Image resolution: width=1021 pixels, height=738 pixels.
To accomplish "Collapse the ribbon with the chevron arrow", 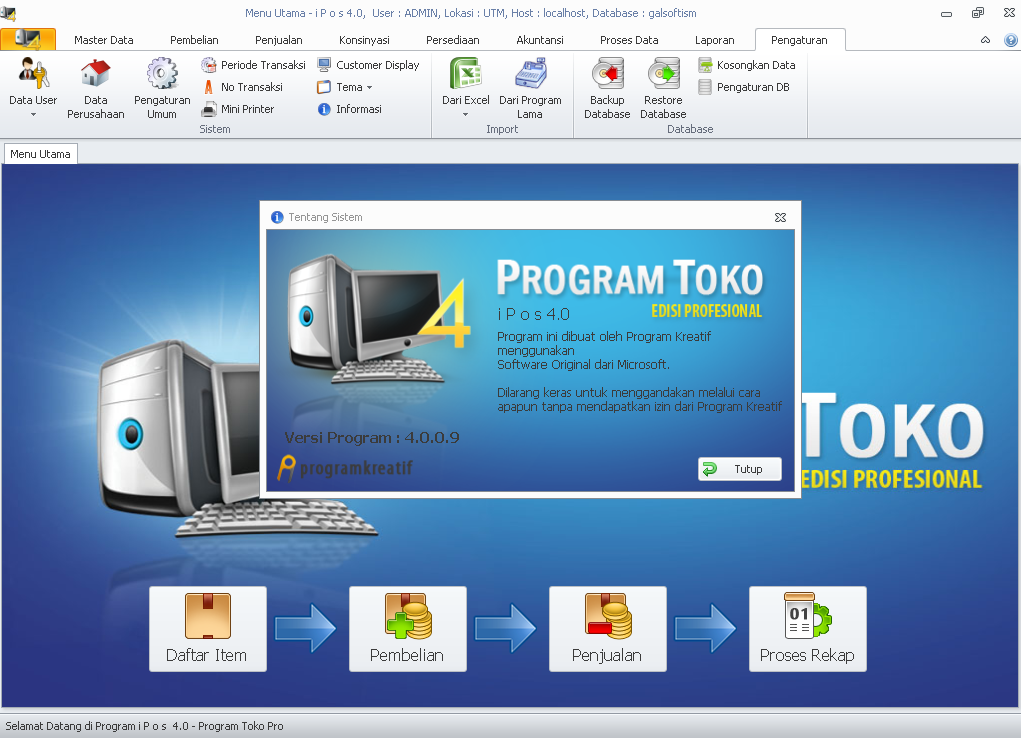I will point(985,40).
